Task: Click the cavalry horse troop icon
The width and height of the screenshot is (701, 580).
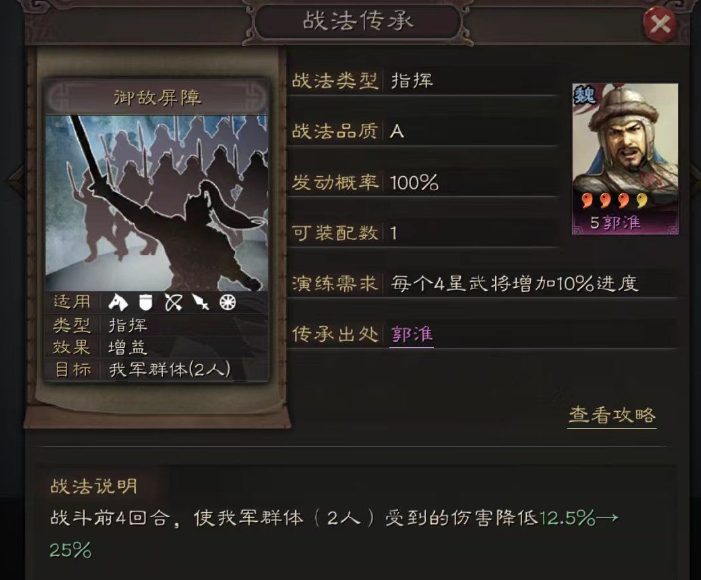Action: (118, 303)
